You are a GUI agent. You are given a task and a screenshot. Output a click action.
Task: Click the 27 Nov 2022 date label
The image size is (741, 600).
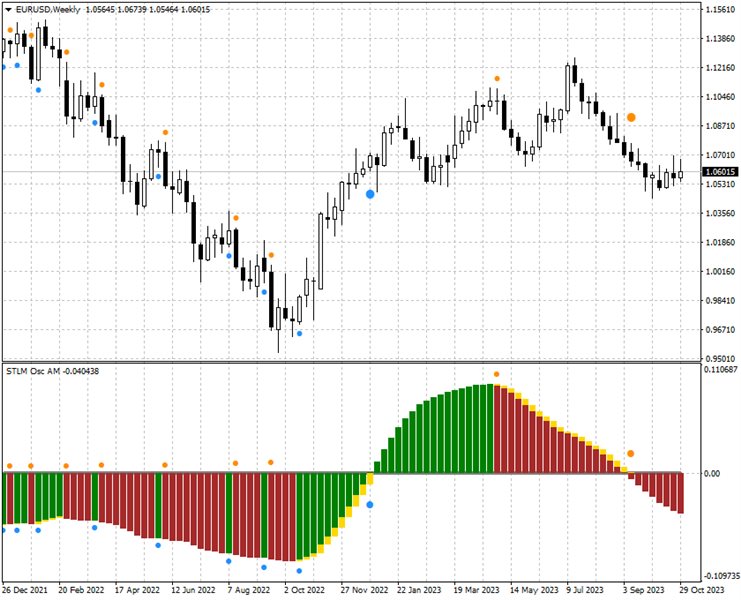[364, 590]
